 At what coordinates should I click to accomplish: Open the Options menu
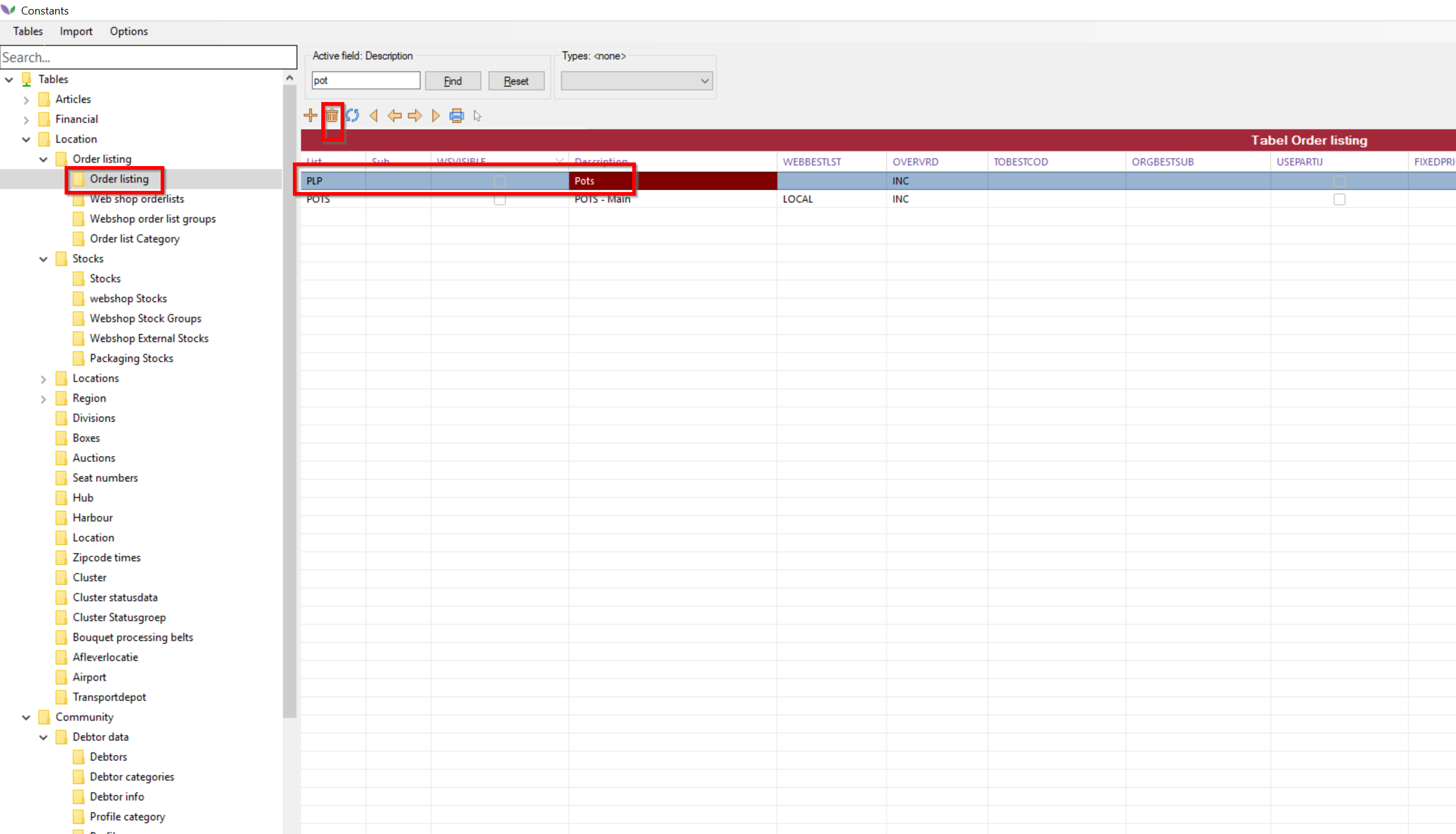coord(129,31)
